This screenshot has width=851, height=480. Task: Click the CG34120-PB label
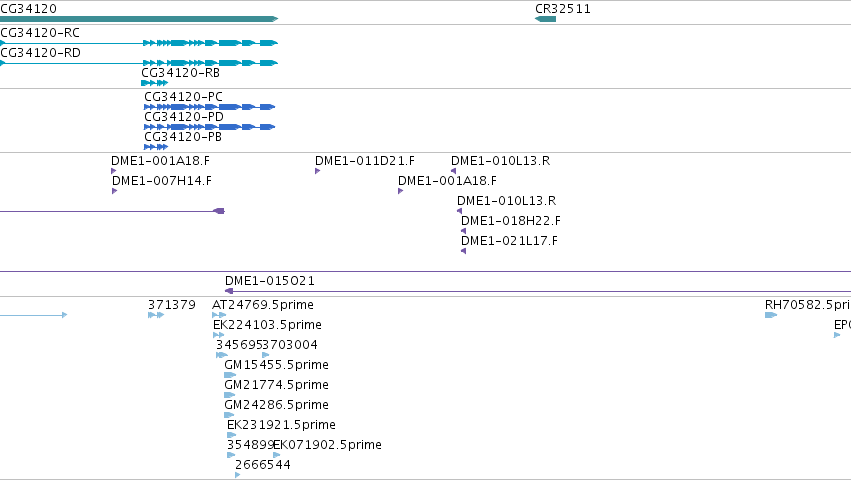pyautogui.click(x=183, y=136)
